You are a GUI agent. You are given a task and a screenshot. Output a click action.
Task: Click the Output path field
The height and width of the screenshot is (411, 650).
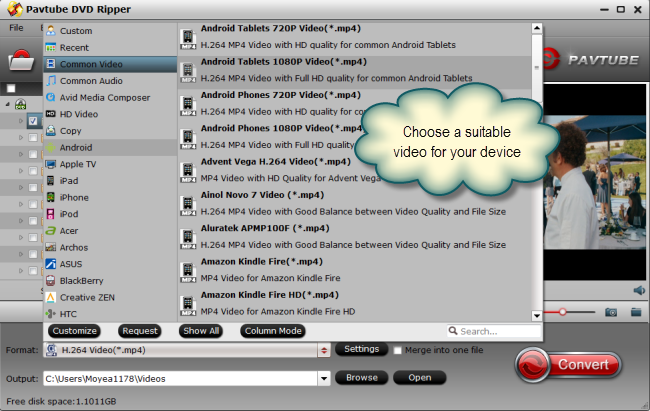point(181,378)
